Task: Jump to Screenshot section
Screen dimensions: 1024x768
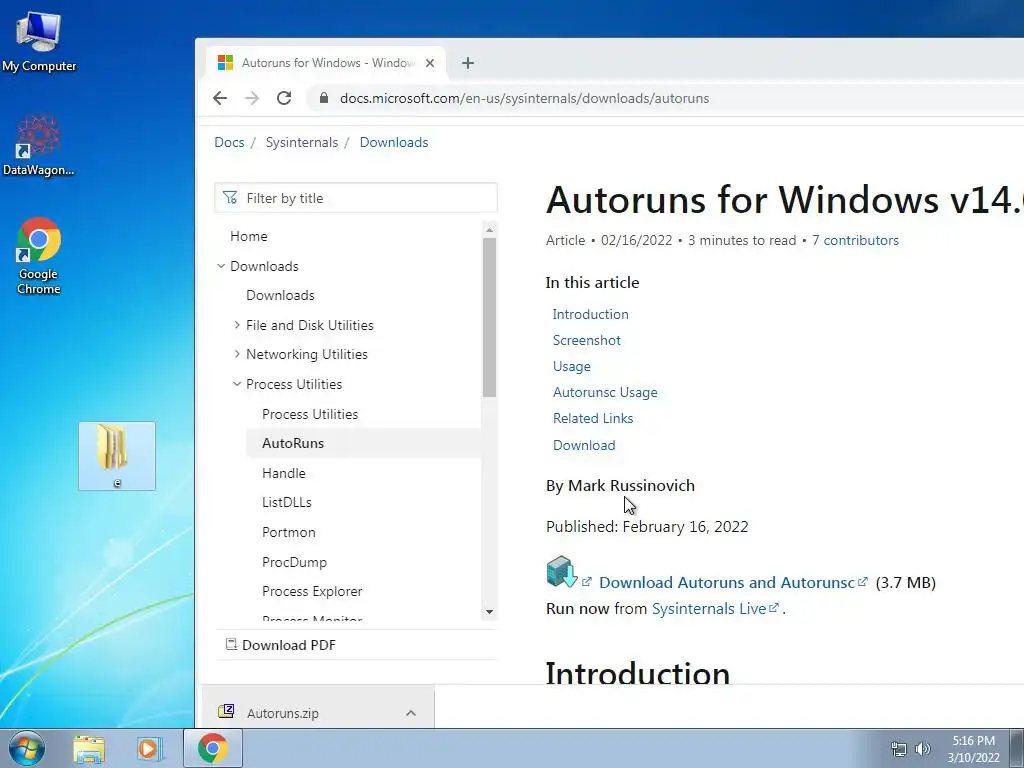Action: click(586, 340)
